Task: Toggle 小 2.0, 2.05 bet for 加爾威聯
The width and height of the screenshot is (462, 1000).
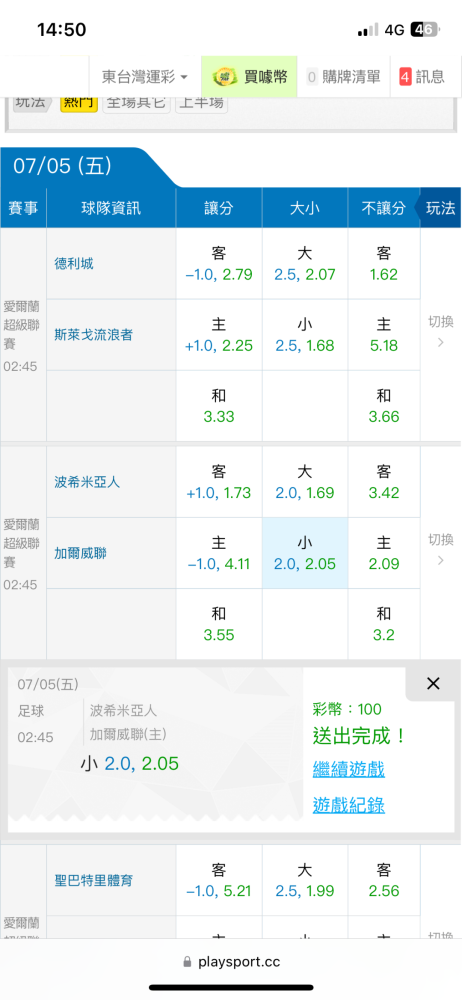Action: pos(305,553)
